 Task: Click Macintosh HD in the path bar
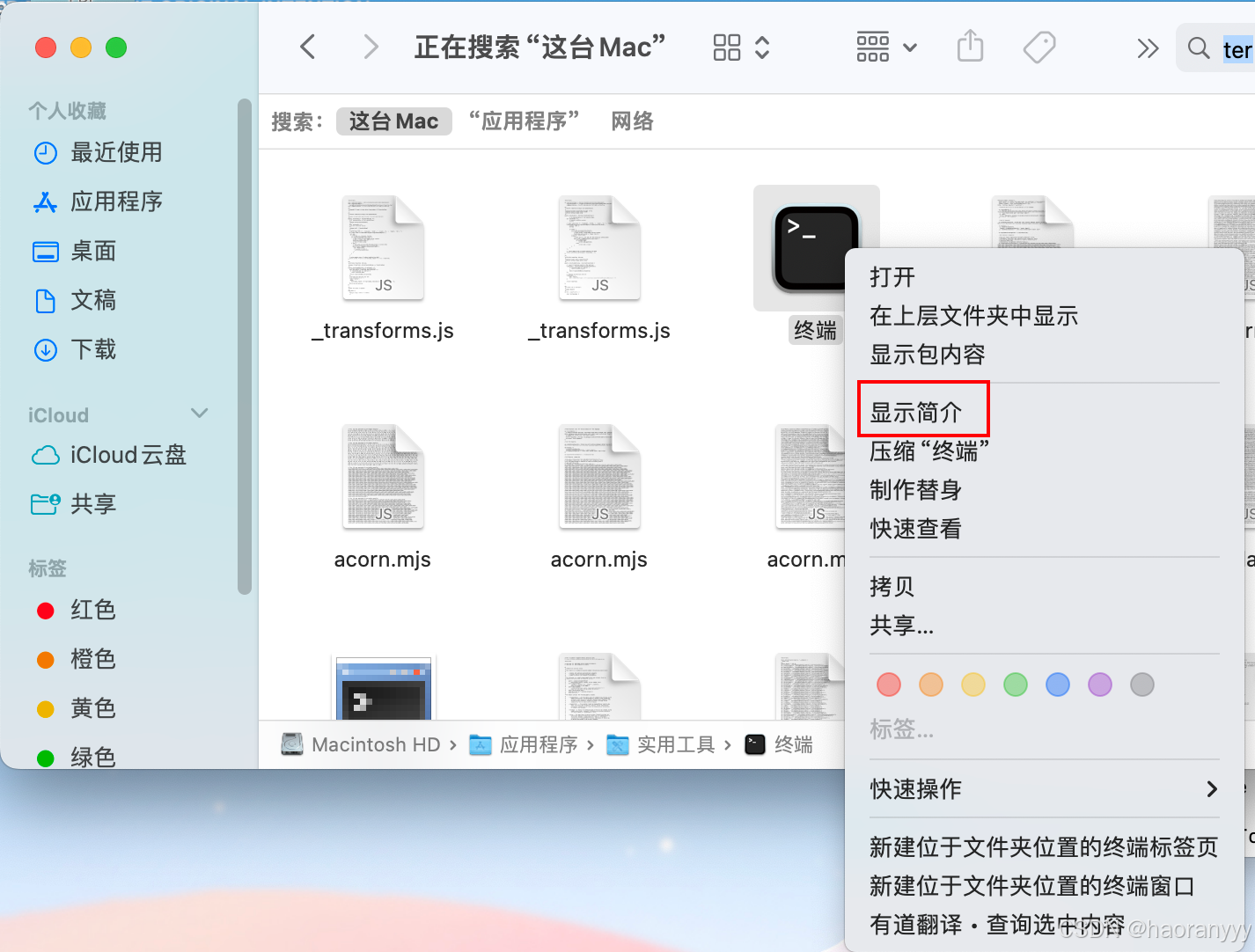click(361, 745)
